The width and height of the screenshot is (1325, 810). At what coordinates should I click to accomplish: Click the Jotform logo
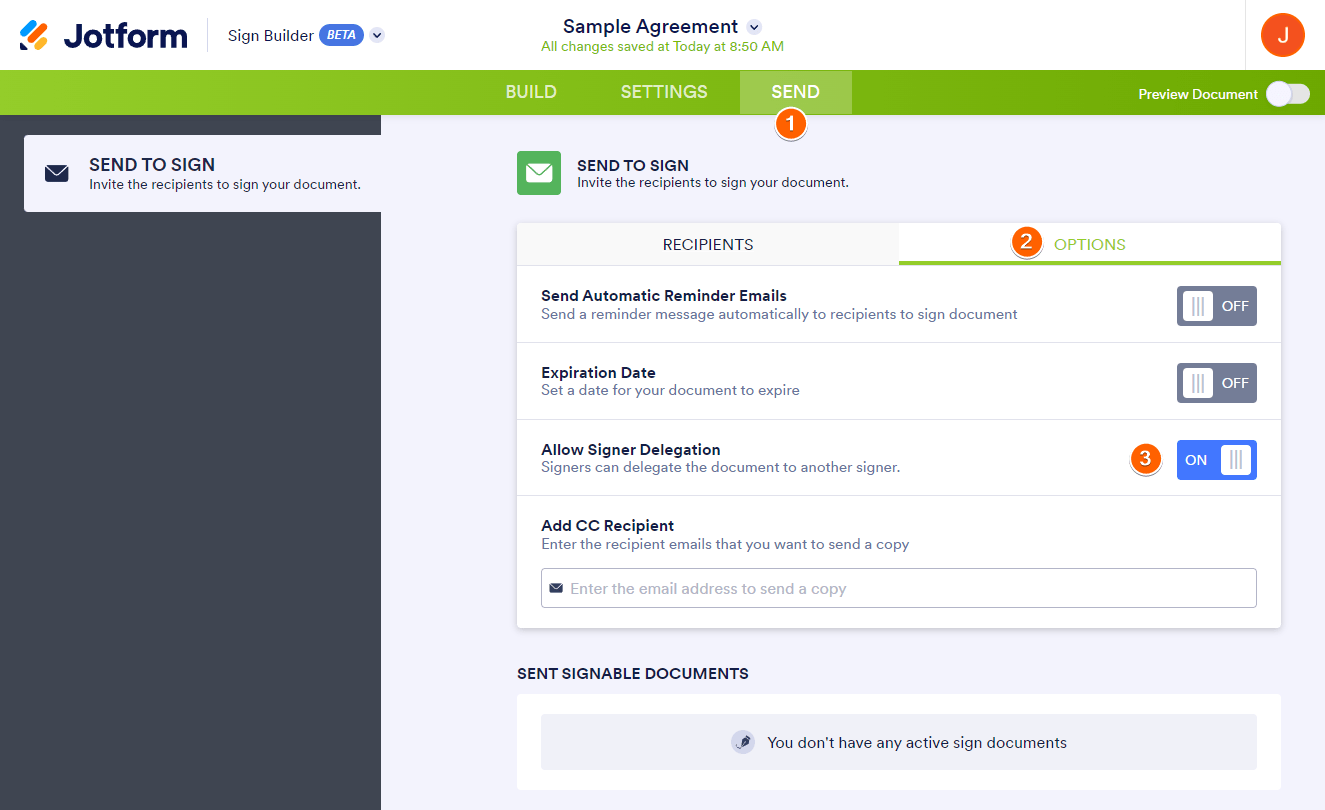(x=104, y=35)
